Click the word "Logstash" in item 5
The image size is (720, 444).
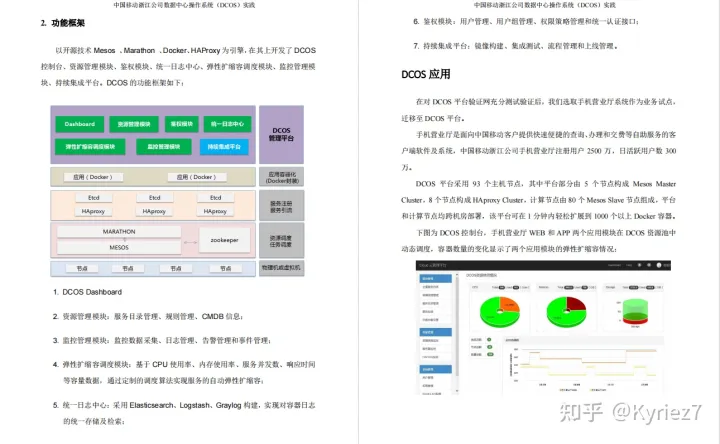coord(195,405)
